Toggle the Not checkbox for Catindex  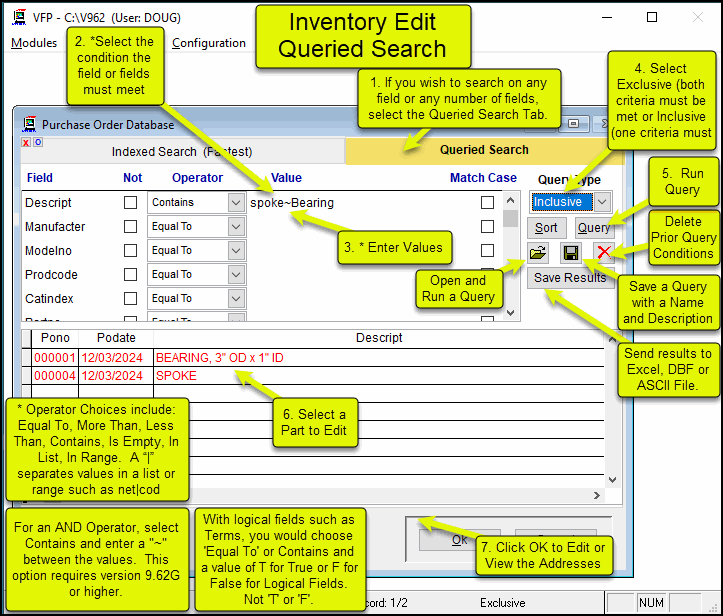(130, 298)
